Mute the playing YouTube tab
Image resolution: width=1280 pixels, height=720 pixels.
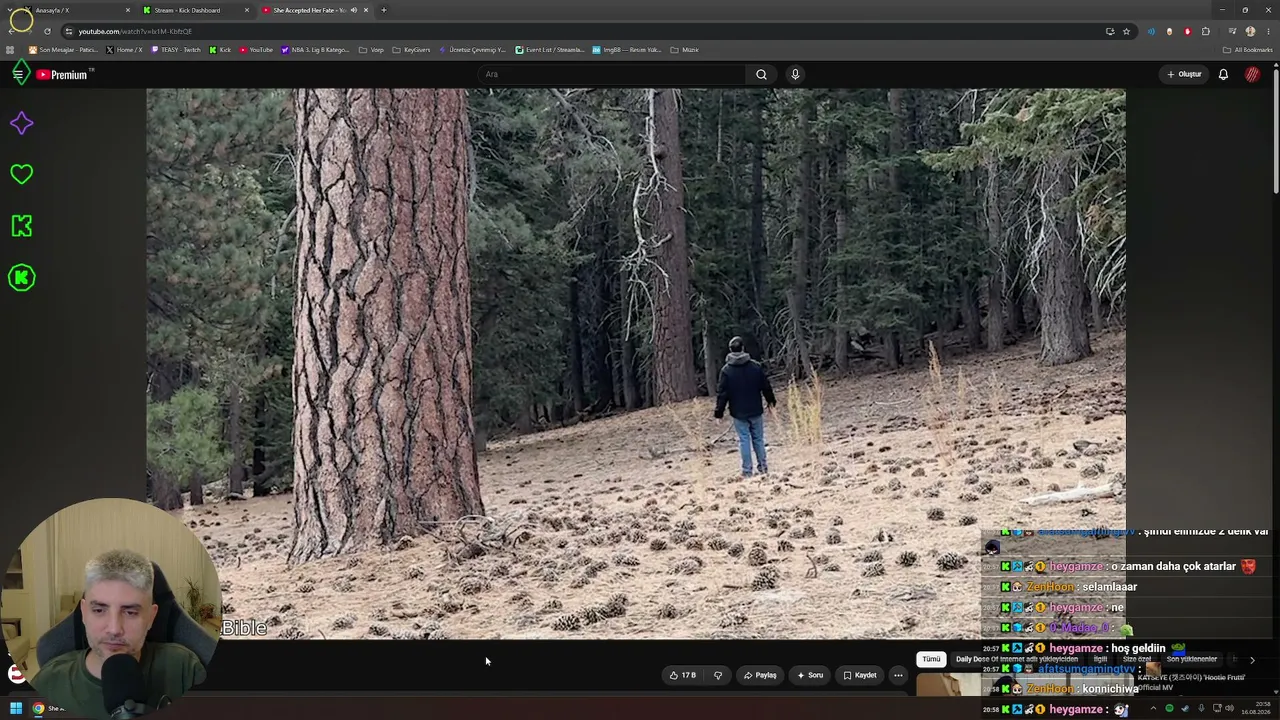click(x=353, y=10)
